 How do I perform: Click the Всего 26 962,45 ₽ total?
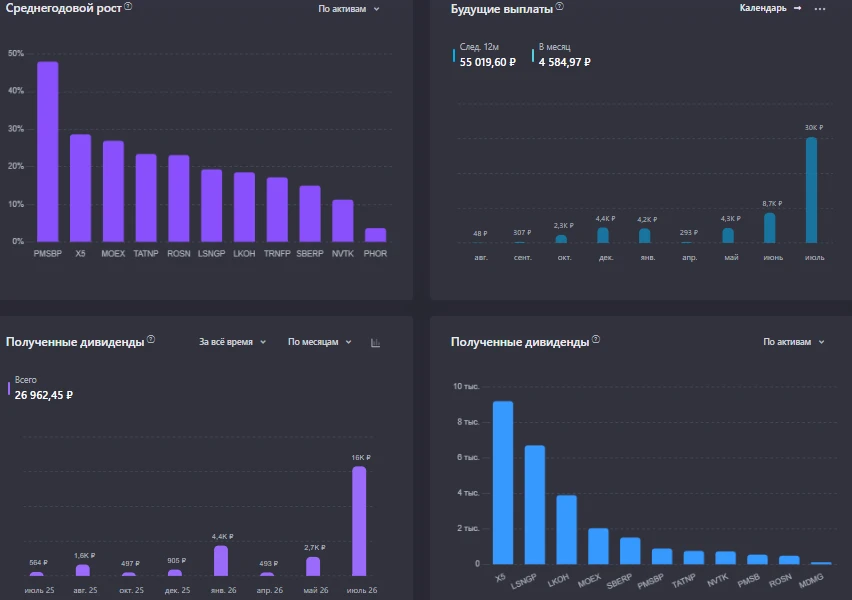pyautogui.click(x=43, y=395)
